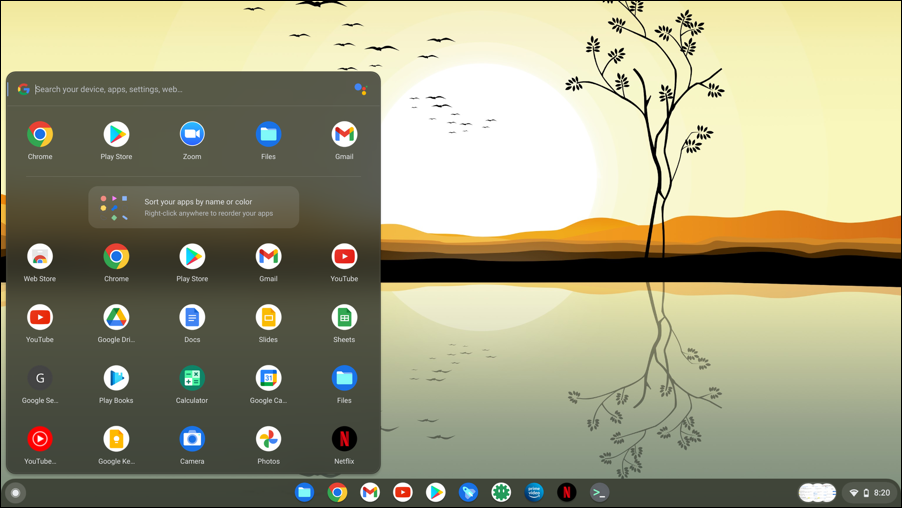The height and width of the screenshot is (508, 902).
Task: Activate Google Assistant in search bar
Action: point(361,89)
